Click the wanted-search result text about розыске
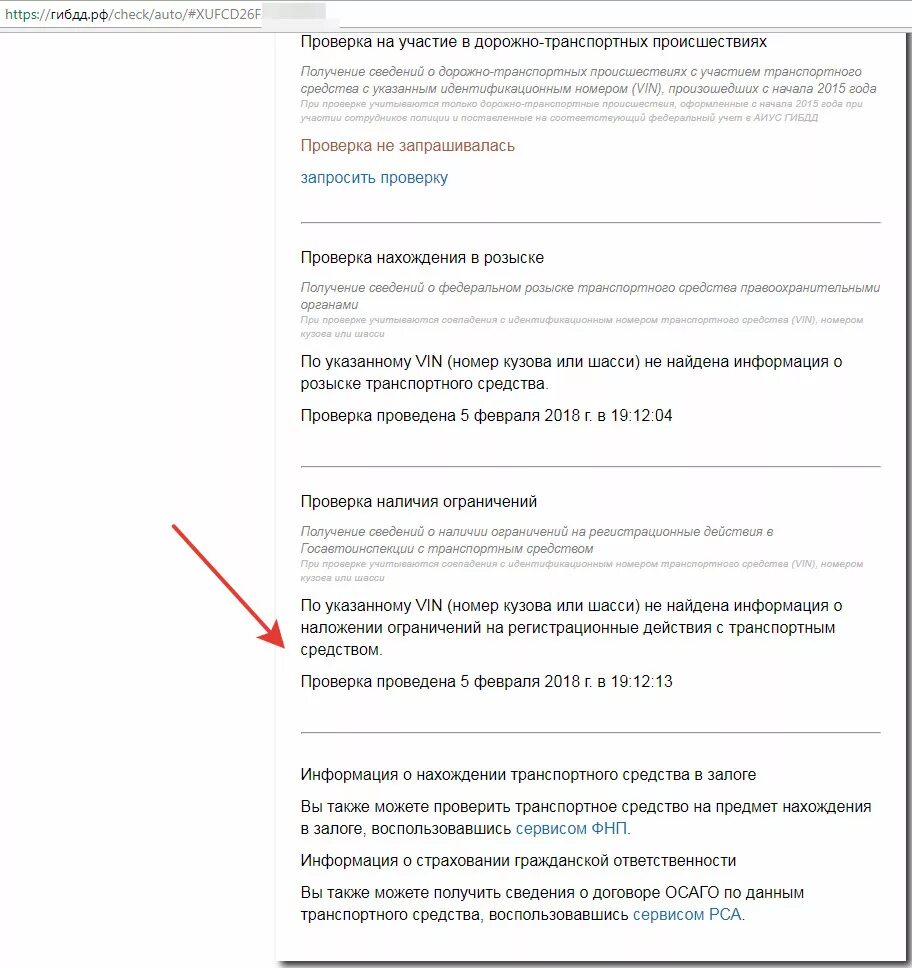 click(x=571, y=372)
